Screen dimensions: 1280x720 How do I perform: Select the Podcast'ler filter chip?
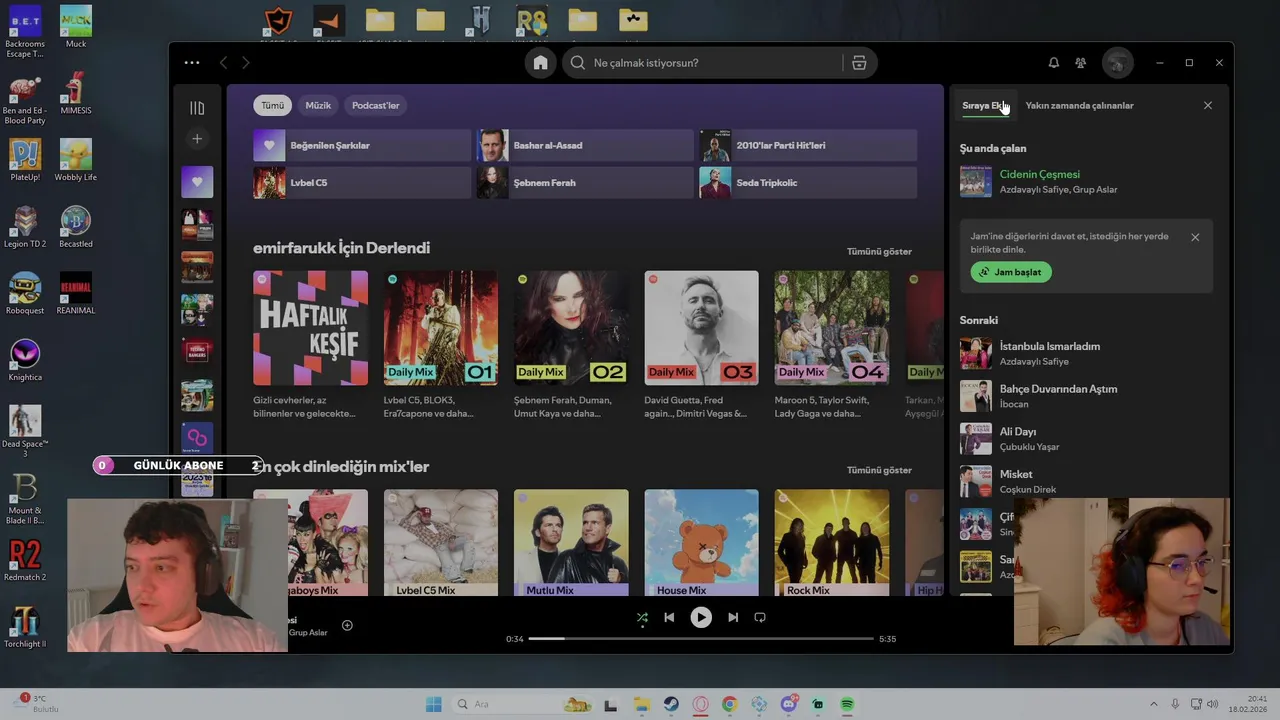[x=376, y=105]
